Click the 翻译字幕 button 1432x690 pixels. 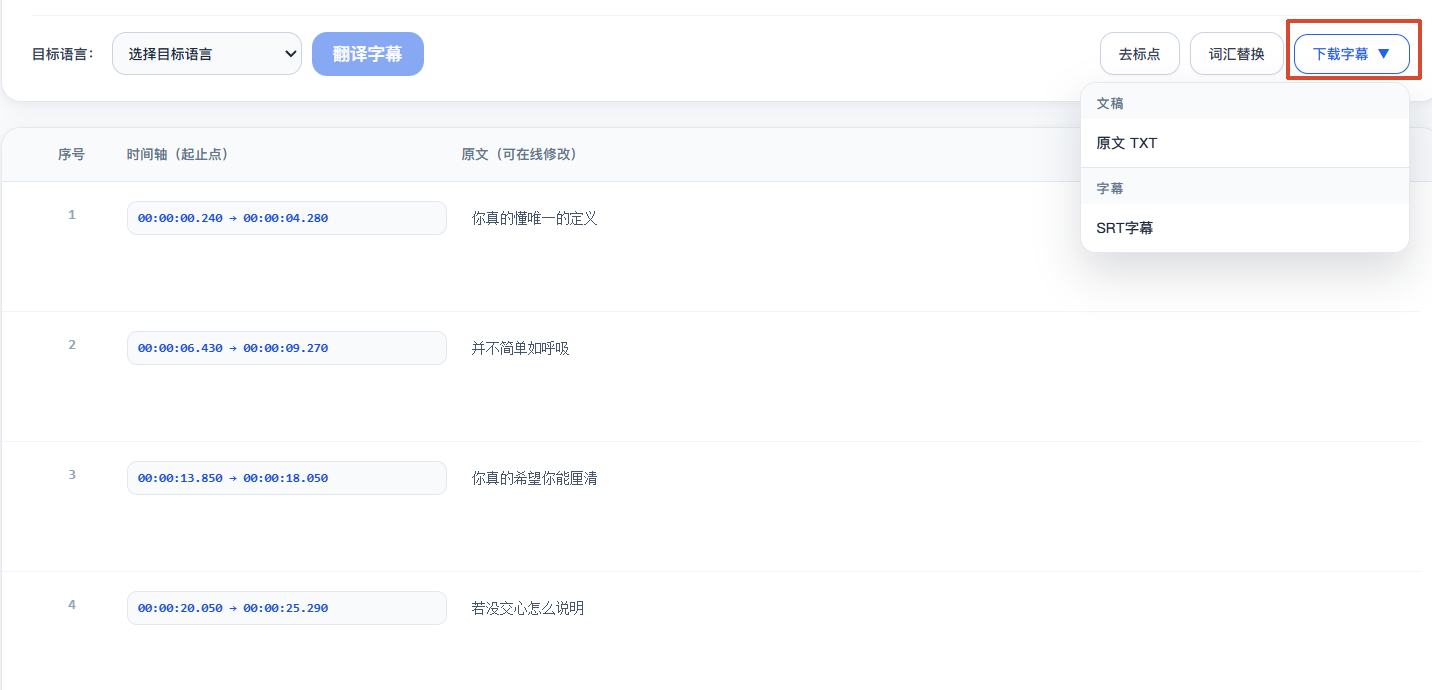[368, 54]
